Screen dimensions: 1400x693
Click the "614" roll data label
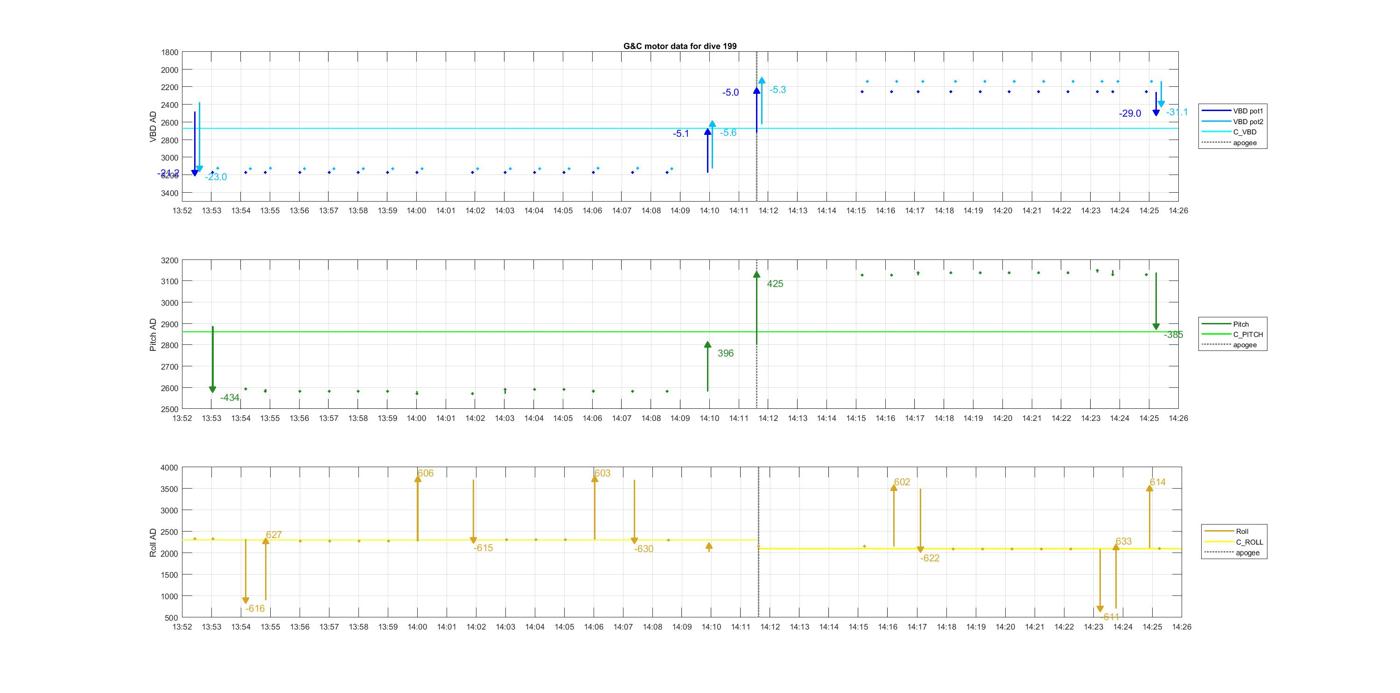point(1157,482)
